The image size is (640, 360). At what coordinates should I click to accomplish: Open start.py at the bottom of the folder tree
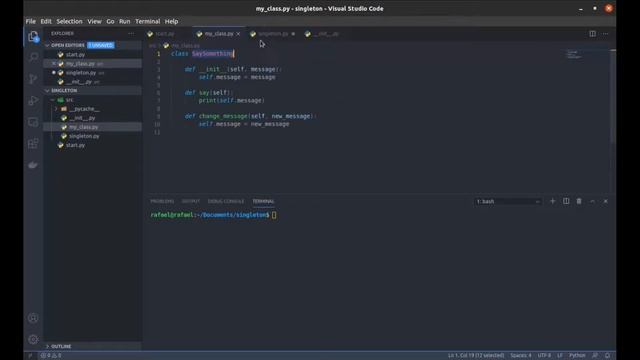(x=93, y=145)
